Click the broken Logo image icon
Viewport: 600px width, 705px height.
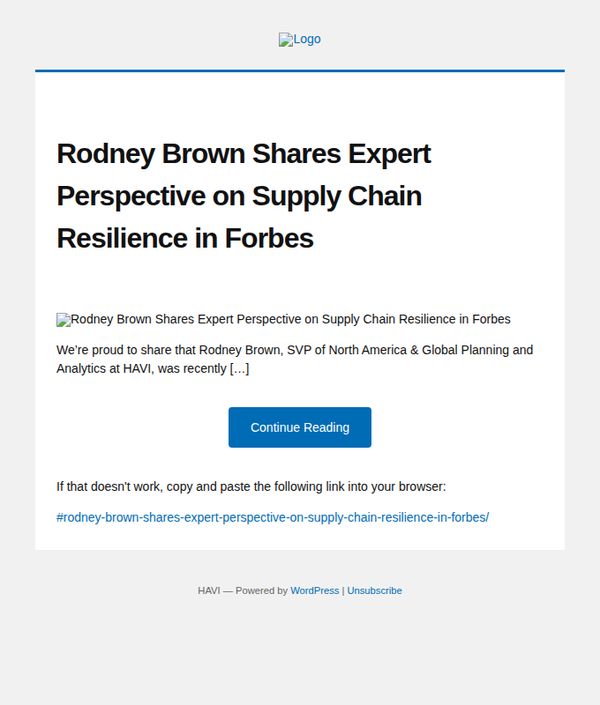point(286,40)
